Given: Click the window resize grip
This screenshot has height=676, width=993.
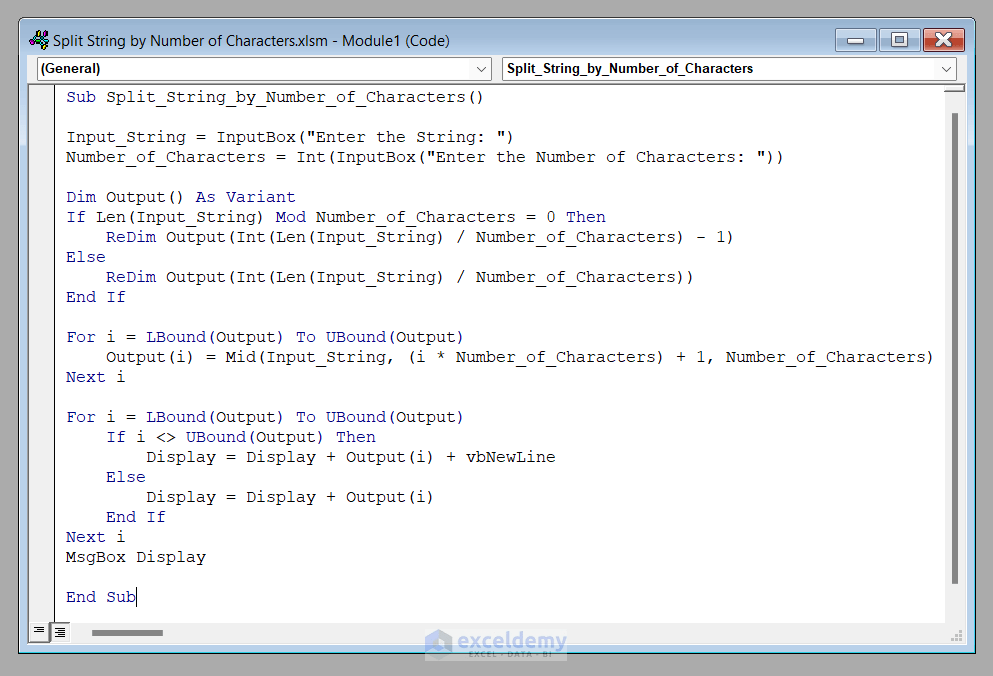Looking at the screenshot, I should [x=953, y=634].
